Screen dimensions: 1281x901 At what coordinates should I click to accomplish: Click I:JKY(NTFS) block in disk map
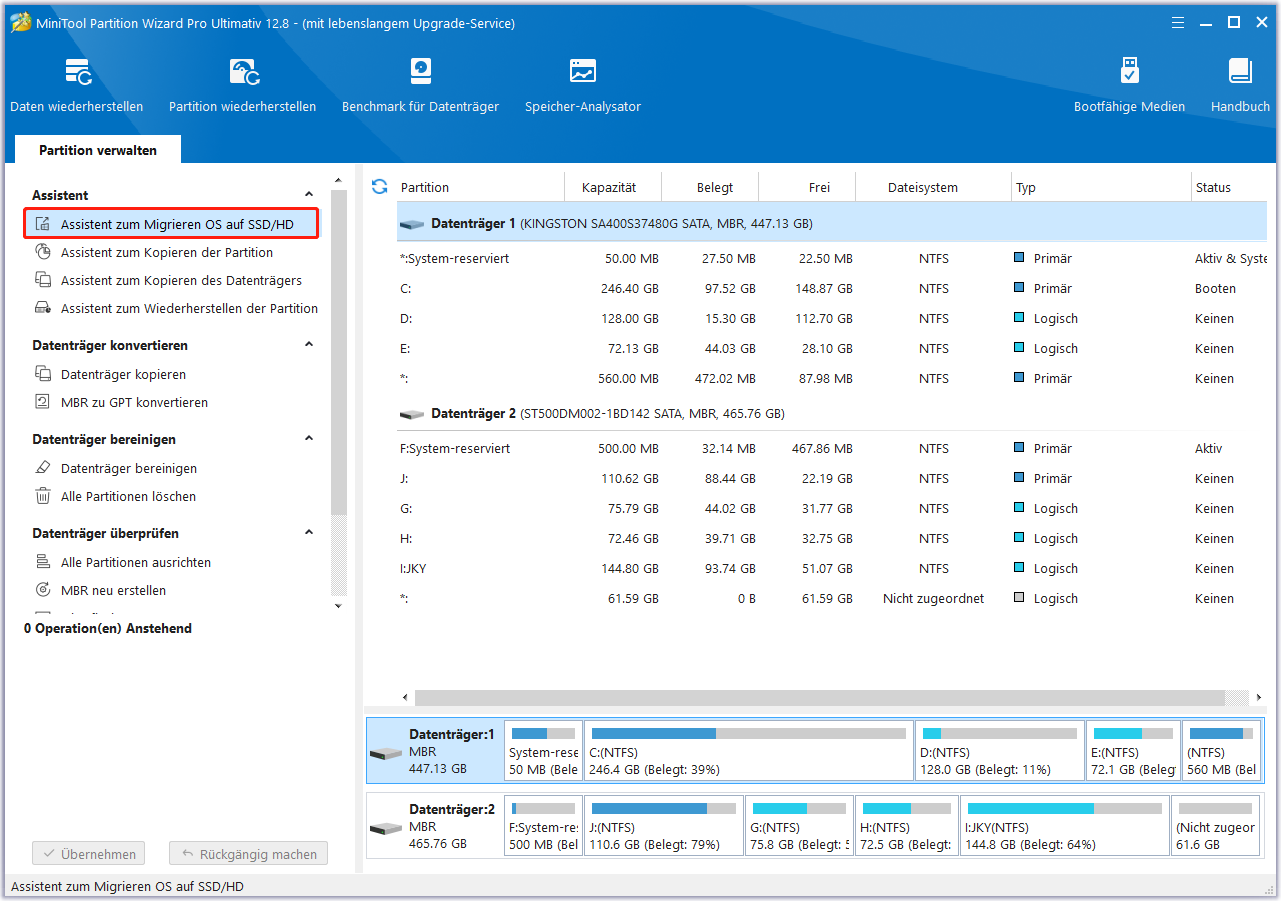(x=1065, y=826)
